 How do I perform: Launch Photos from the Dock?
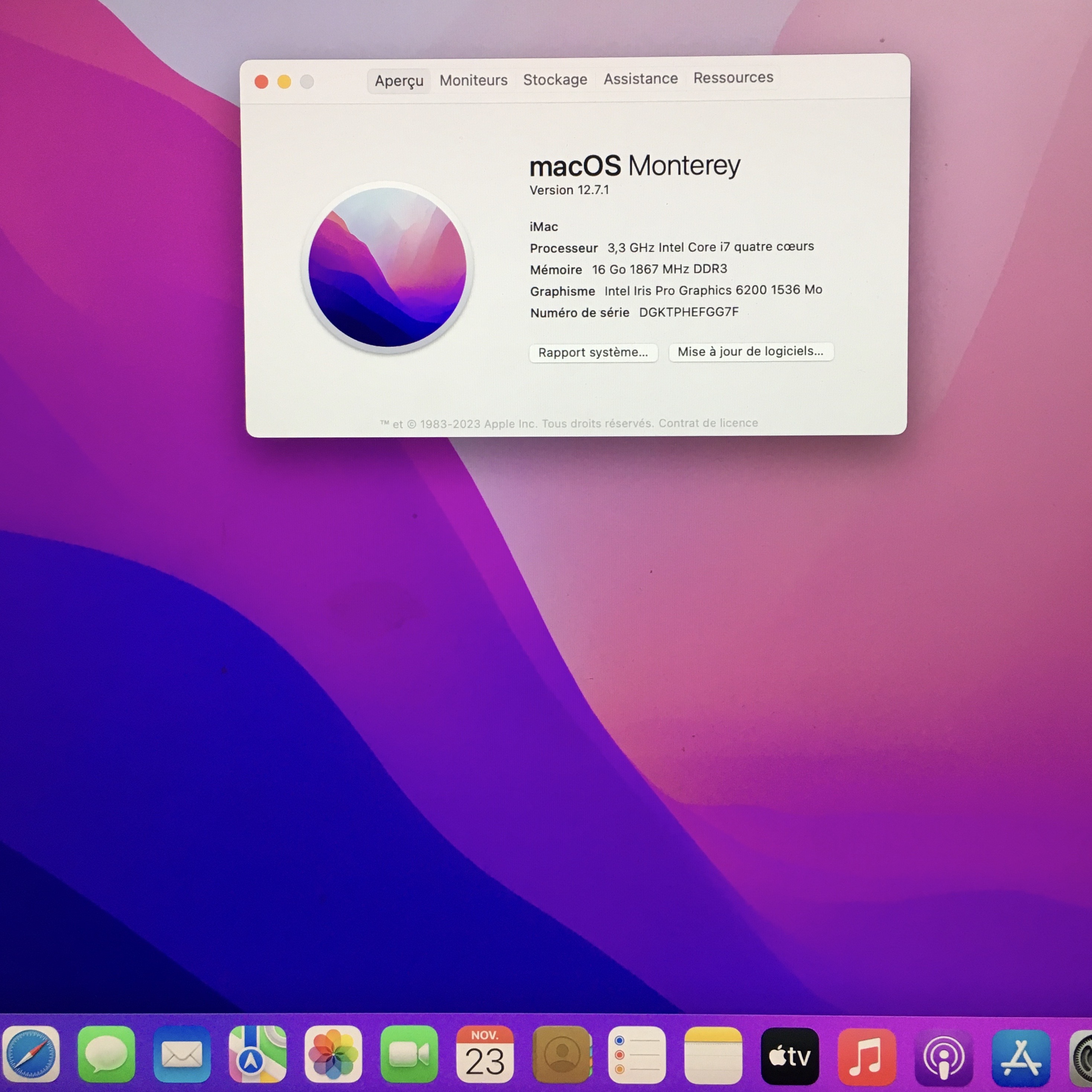(334, 1055)
